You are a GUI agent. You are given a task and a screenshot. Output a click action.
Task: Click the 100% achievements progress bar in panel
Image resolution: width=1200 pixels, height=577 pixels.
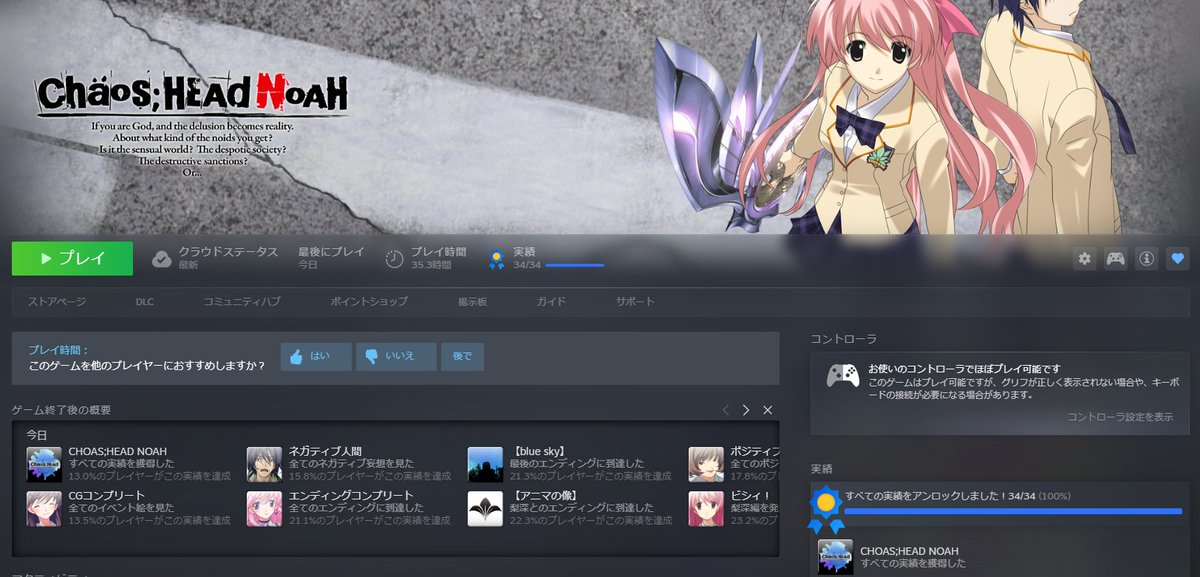[1013, 511]
